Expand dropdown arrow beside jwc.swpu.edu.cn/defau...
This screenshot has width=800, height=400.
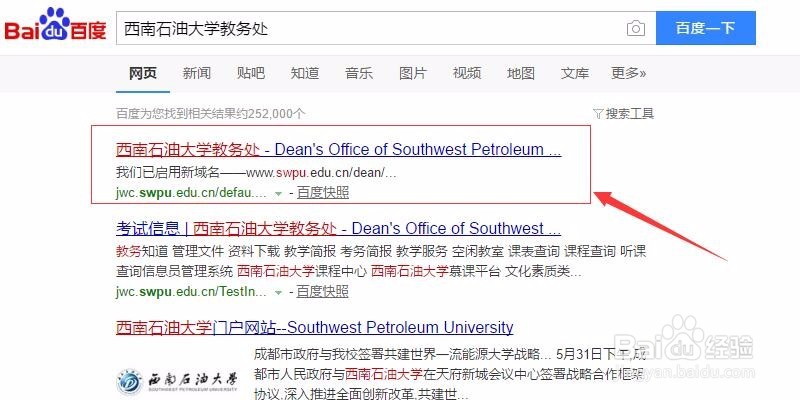(x=278, y=193)
